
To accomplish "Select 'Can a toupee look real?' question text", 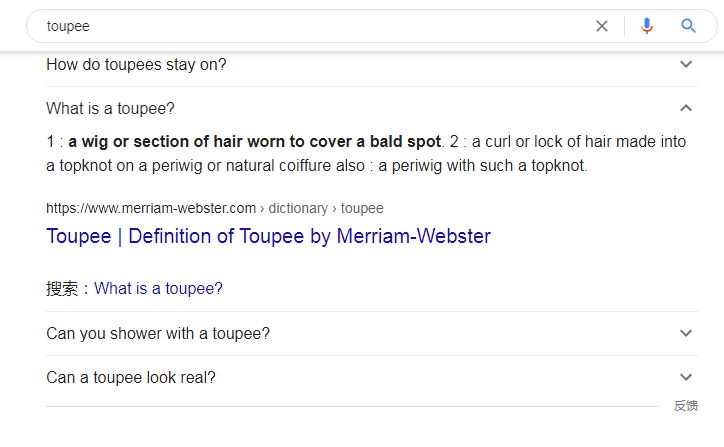I will click(131, 377).
